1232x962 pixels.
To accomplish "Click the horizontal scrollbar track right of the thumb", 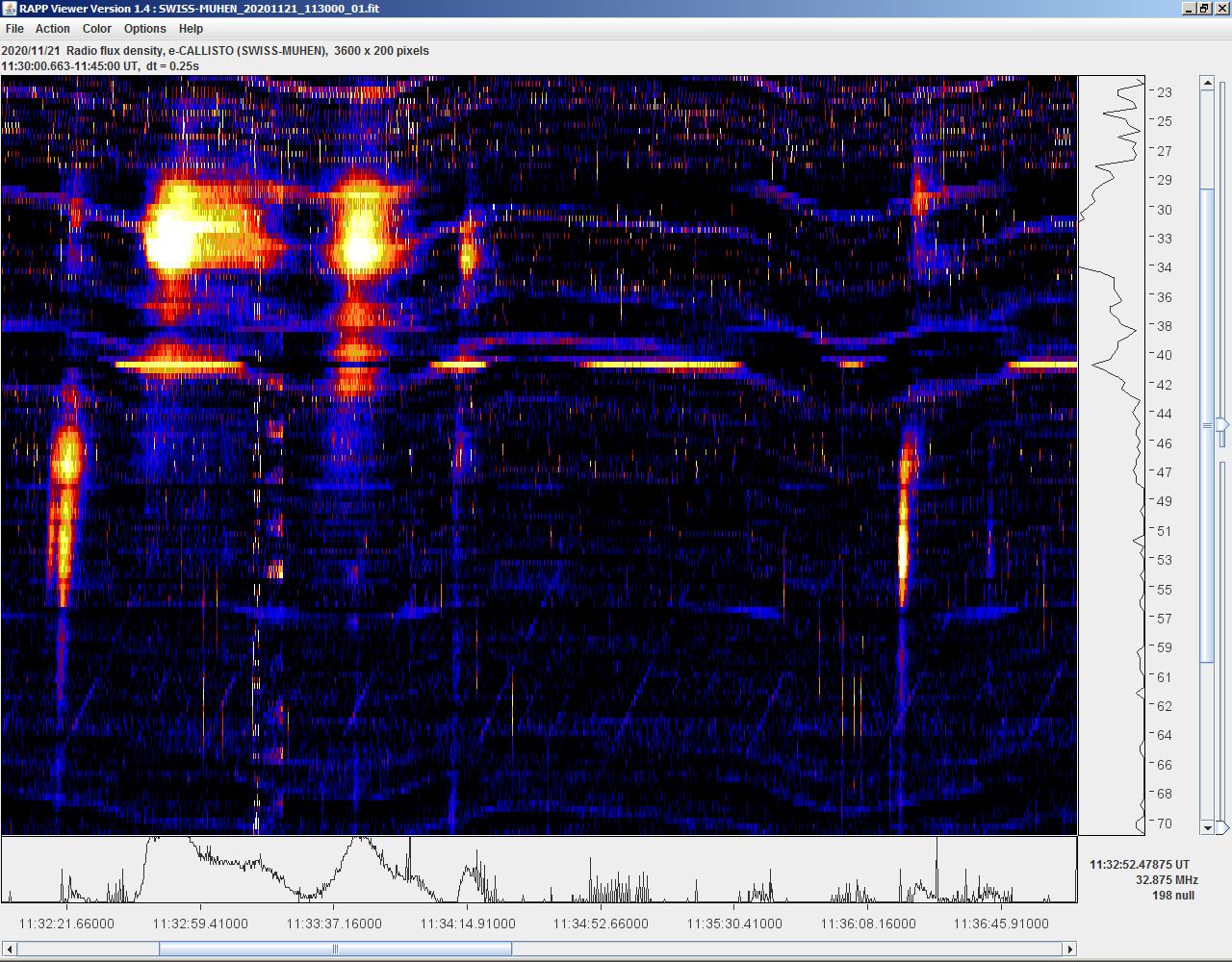I will click(785, 949).
